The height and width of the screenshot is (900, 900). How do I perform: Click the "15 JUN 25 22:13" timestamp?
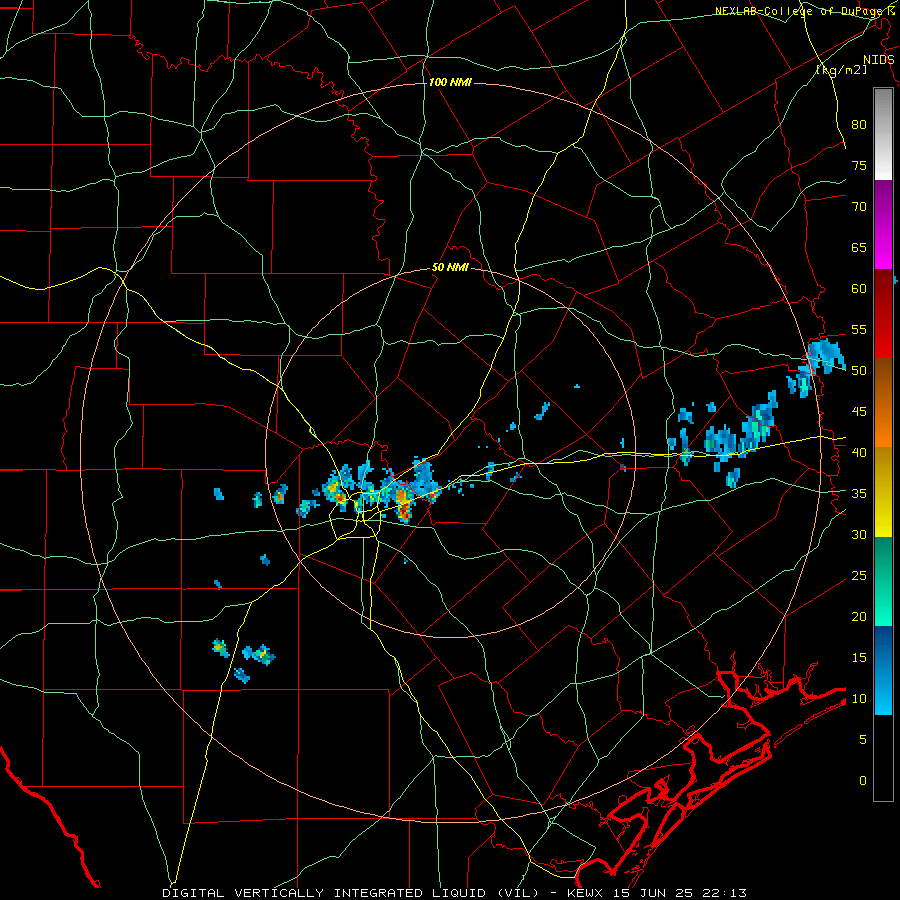[x=680, y=893]
